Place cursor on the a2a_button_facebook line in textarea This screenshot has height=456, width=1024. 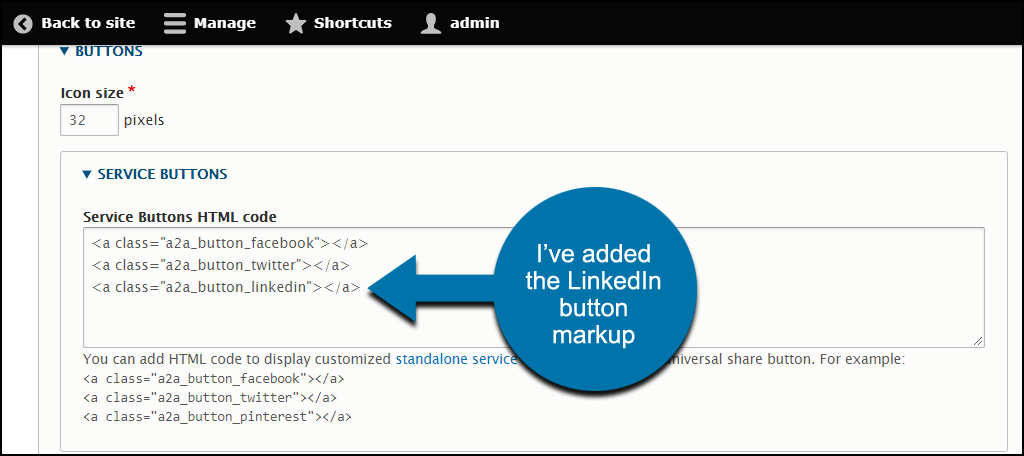230,243
